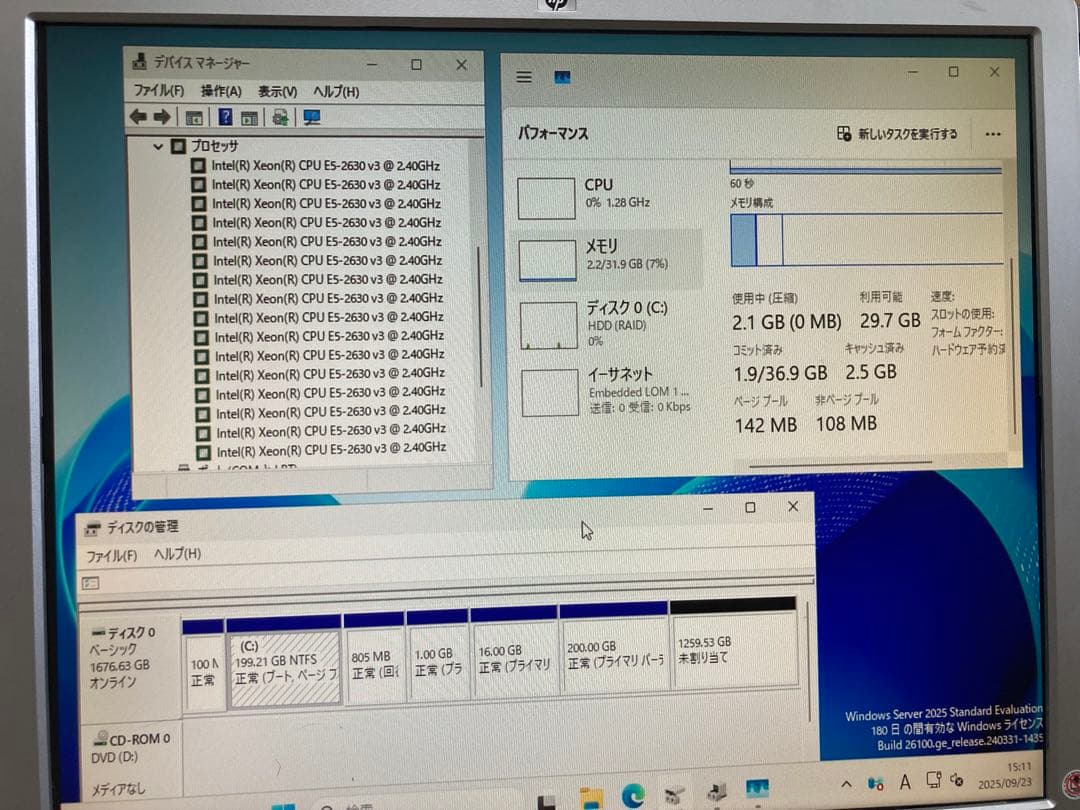The image size is (1080, 810).
Task: Open the ファイル(F) menu in Device Manager
Action: pyautogui.click(x=158, y=90)
